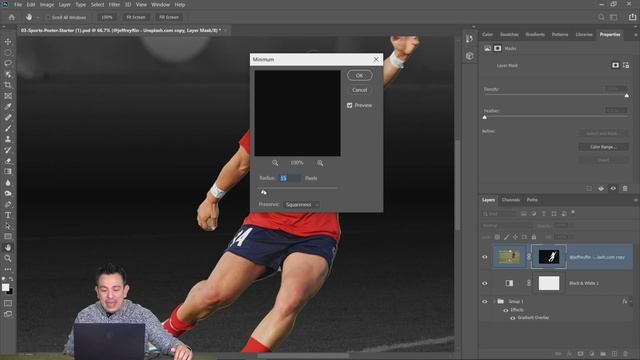Select the Eyedropper tool
The image size is (640, 360).
[8, 107]
